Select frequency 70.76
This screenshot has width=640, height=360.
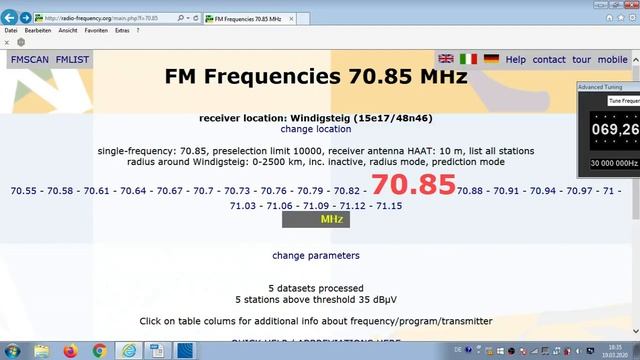pos(273,191)
